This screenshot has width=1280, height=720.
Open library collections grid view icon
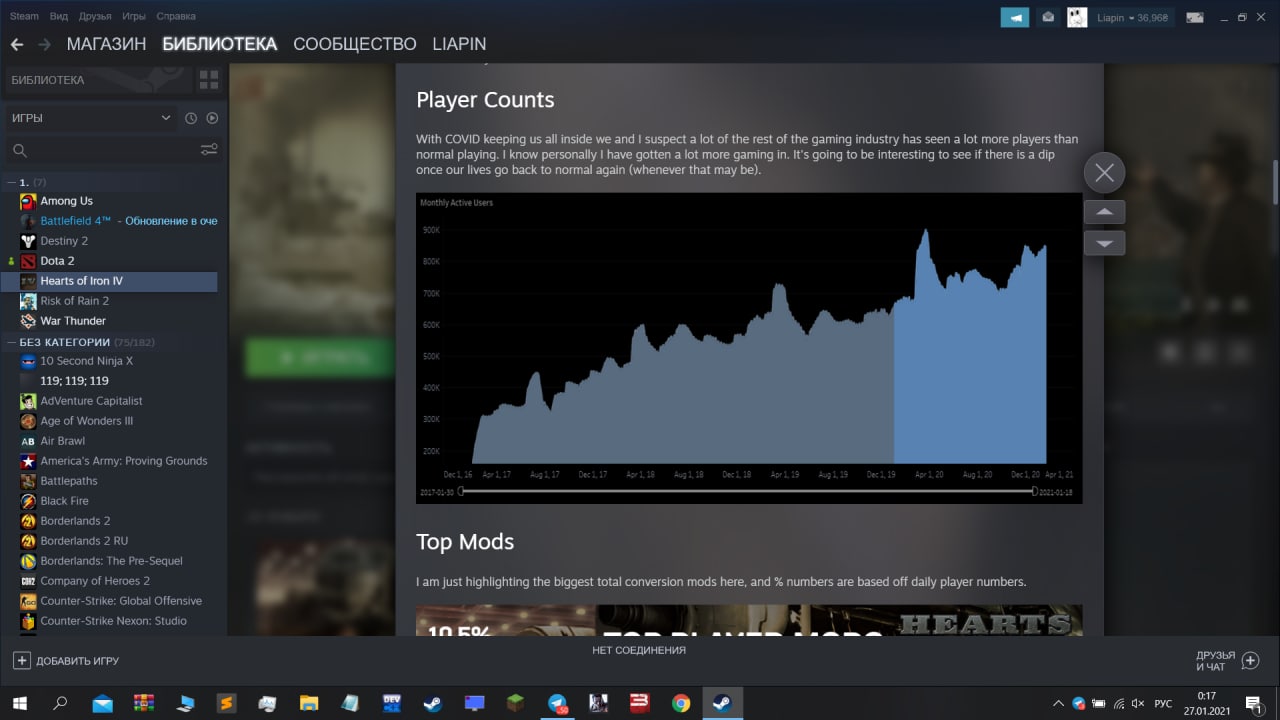click(209, 80)
